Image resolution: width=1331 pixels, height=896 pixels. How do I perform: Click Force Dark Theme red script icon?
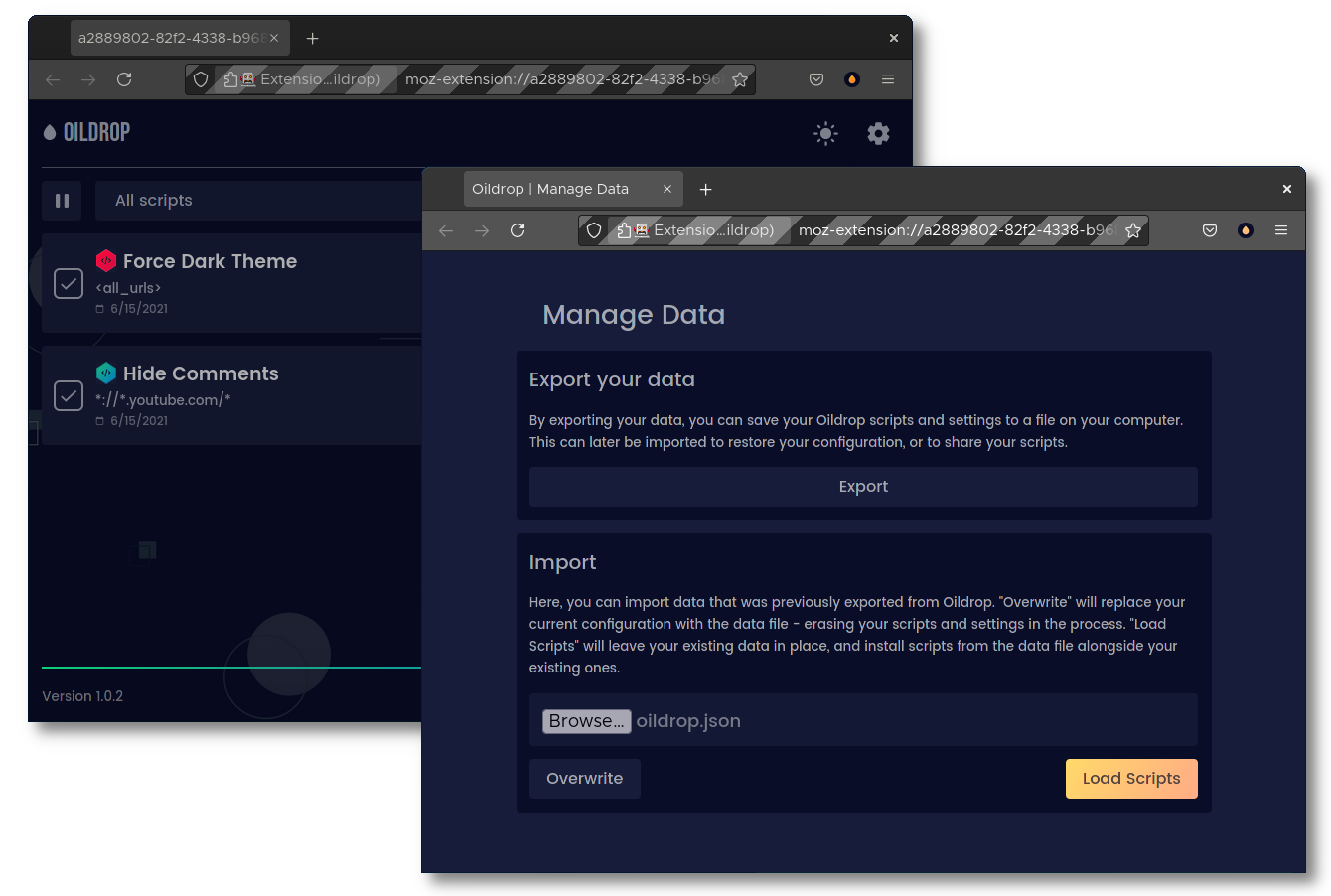(106, 261)
